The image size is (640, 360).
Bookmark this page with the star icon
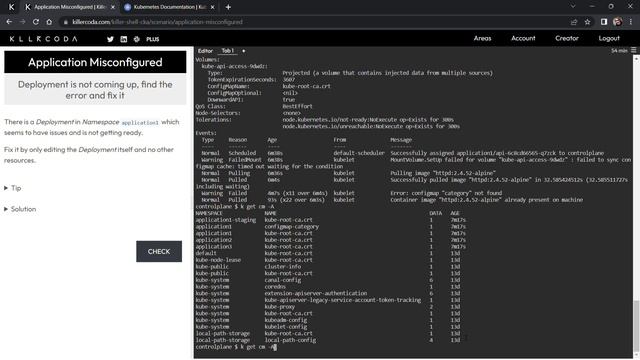587,22
